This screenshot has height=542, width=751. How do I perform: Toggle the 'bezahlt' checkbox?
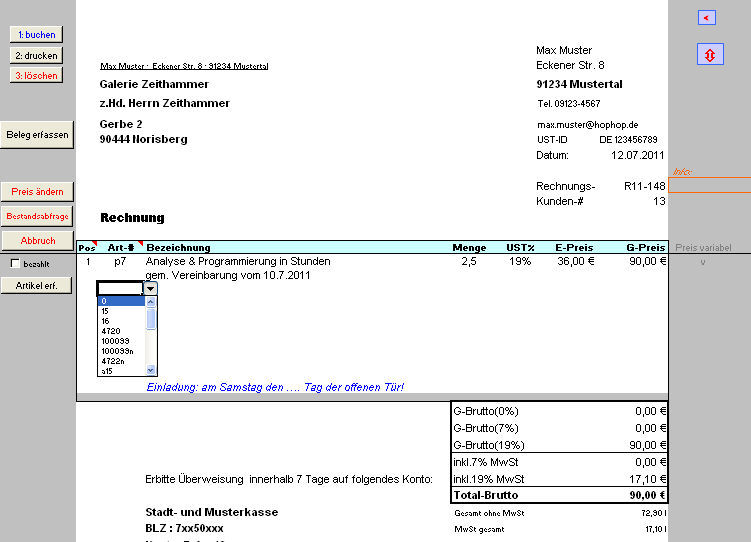15,264
